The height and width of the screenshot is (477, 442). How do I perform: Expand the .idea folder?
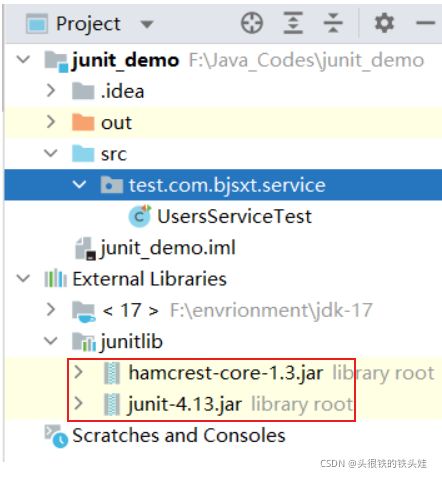tap(51, 91)
